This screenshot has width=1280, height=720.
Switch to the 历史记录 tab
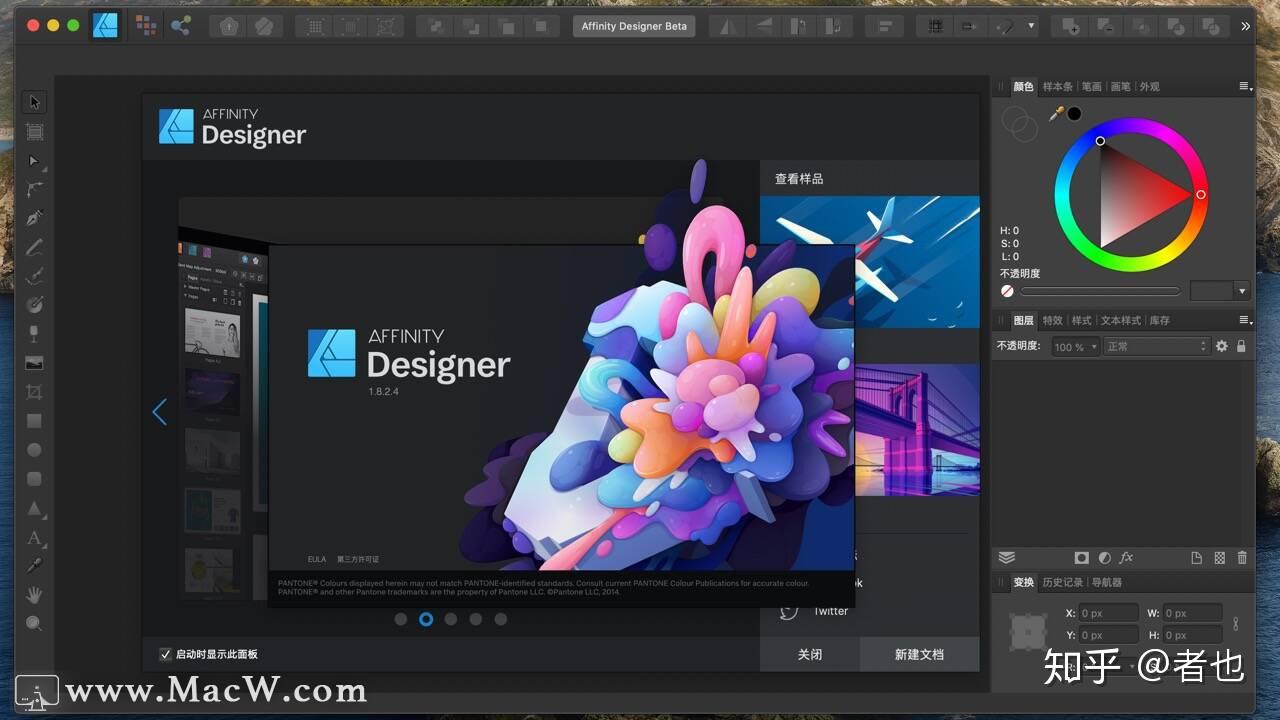click(x=1062, y=582)
